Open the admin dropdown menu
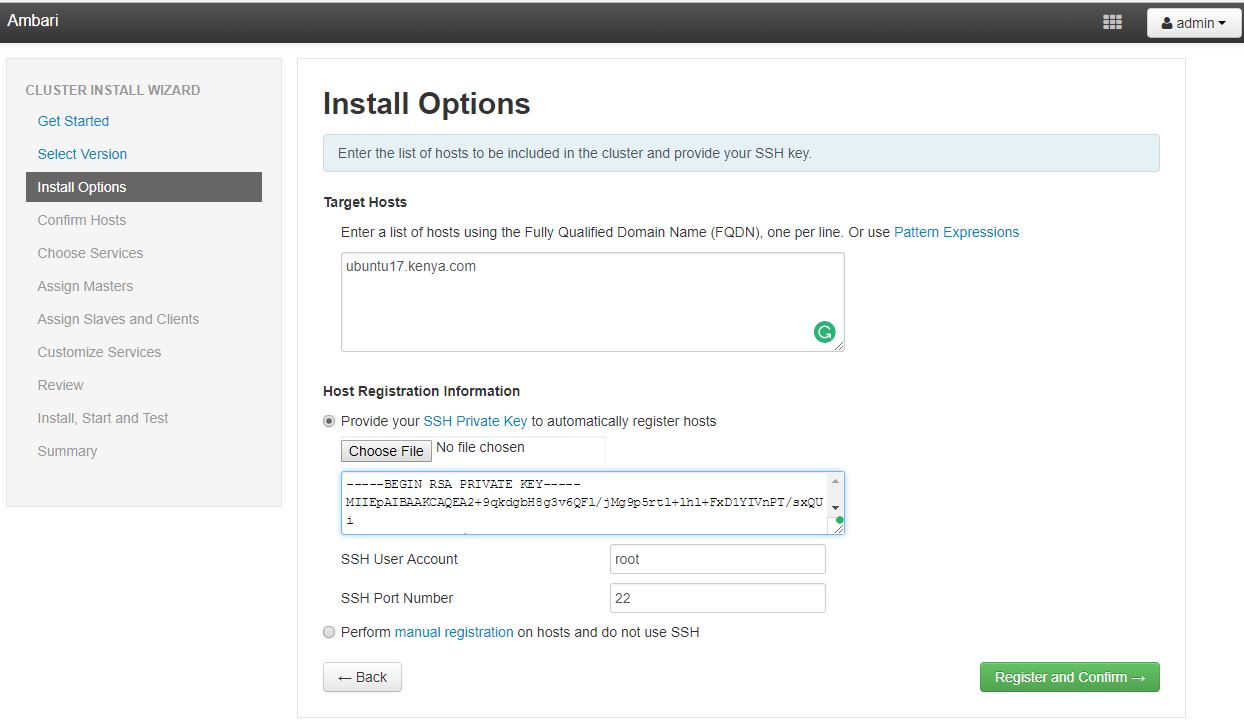The width and height of the screenshot is (1244, 720). 1194,21
